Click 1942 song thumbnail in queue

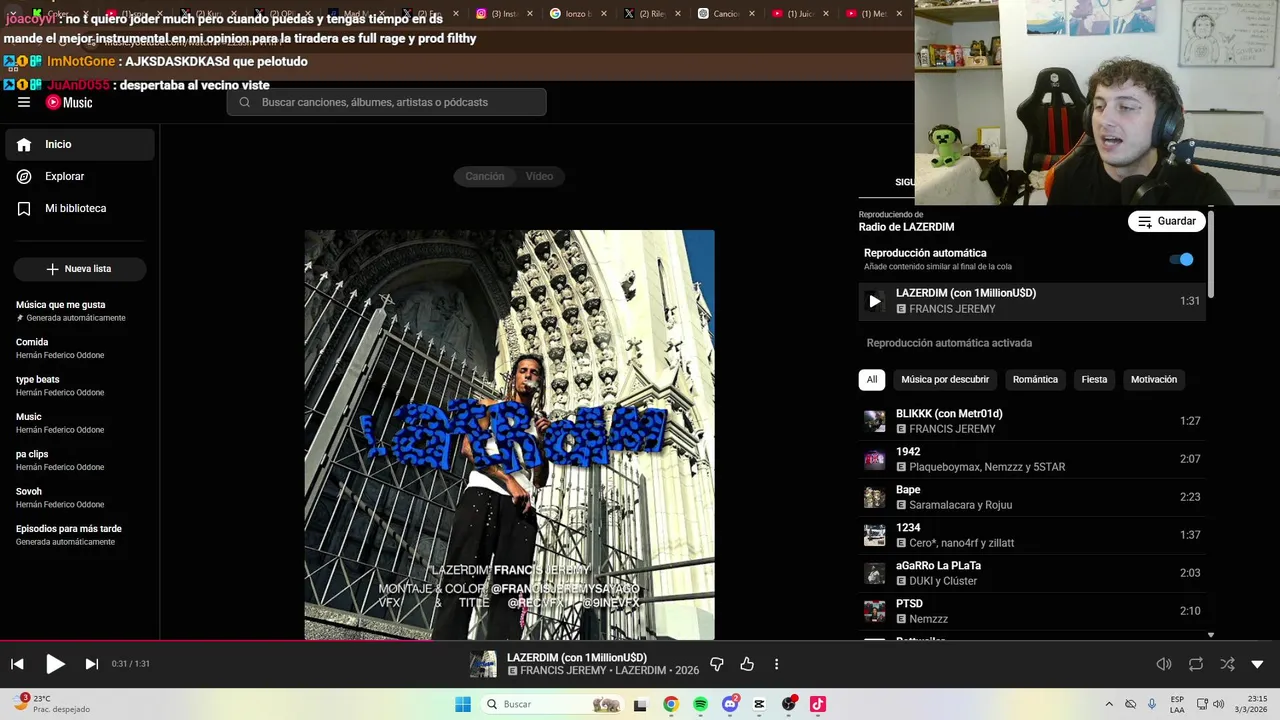(x=875, y=459)
